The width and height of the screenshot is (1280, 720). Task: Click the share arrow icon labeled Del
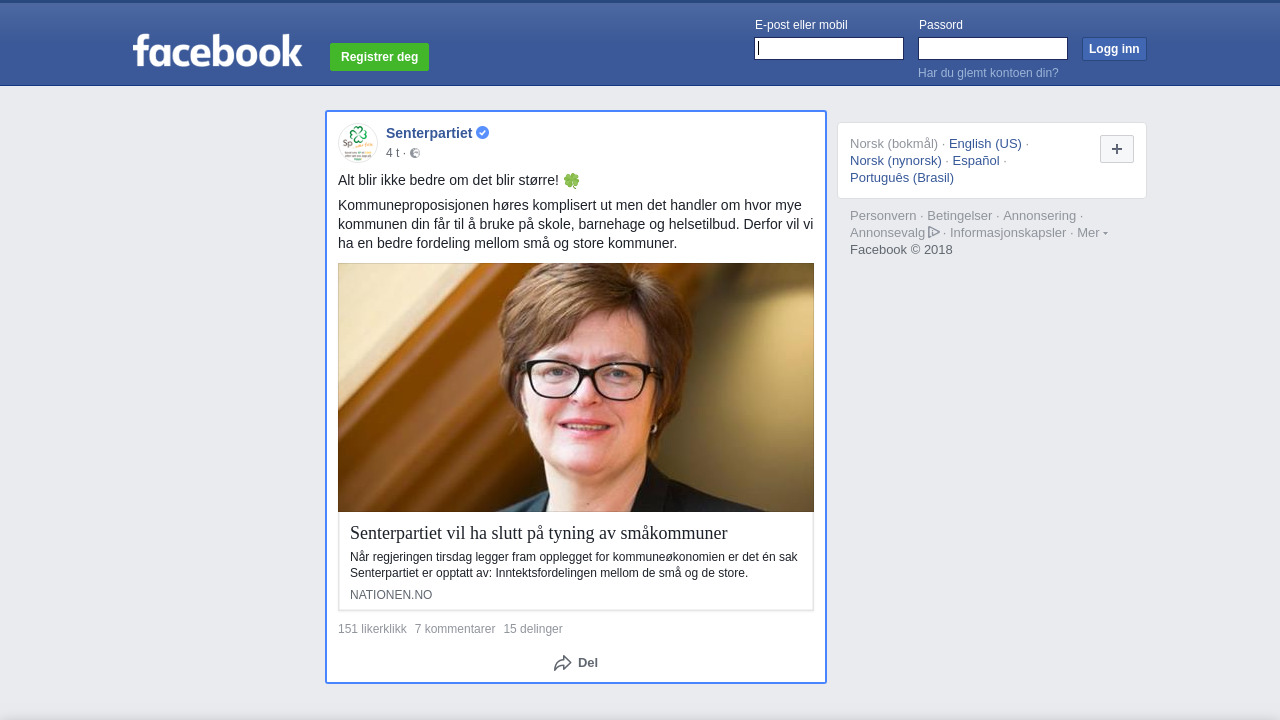click(x=563, y=663)
